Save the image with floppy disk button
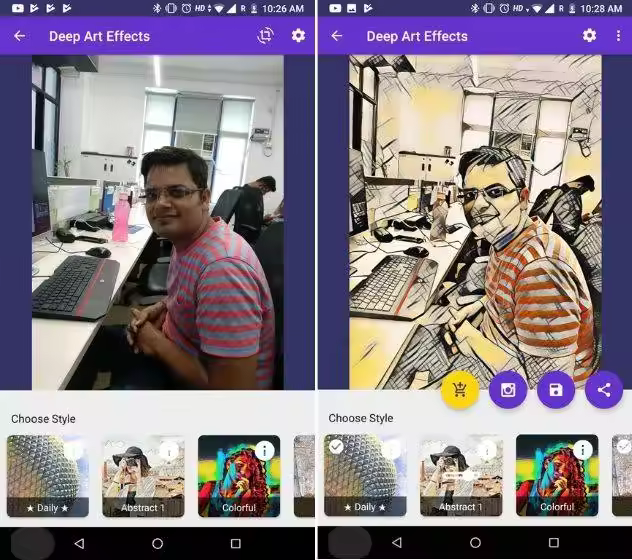This screenshot has height=560, width=632. point(556,390)
